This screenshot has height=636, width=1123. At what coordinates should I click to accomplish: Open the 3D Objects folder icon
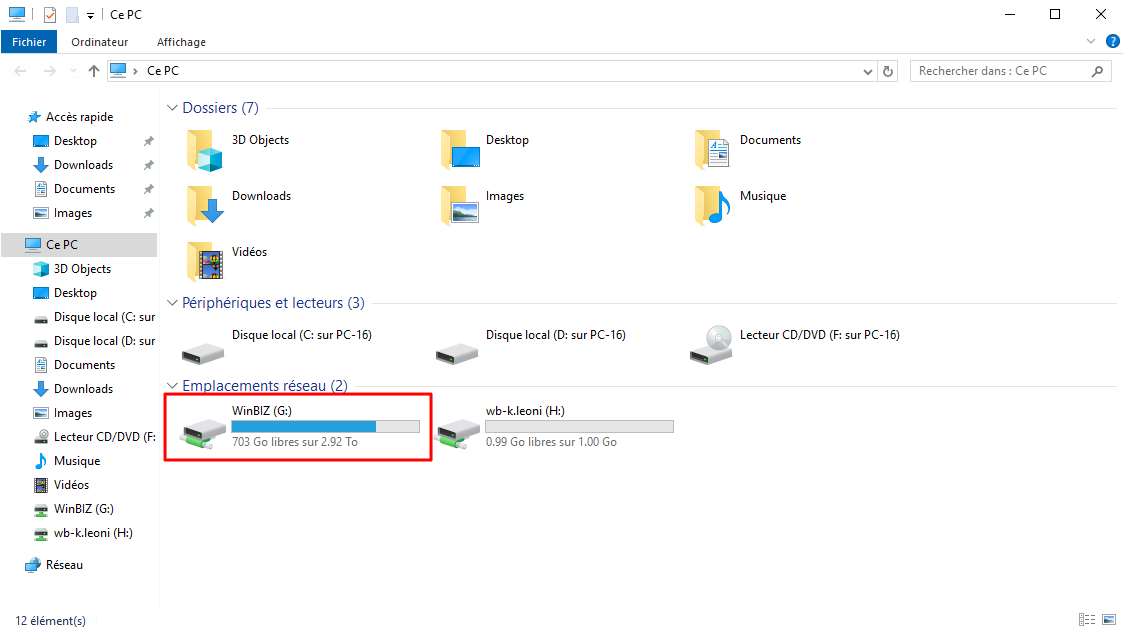pos(204,150)
